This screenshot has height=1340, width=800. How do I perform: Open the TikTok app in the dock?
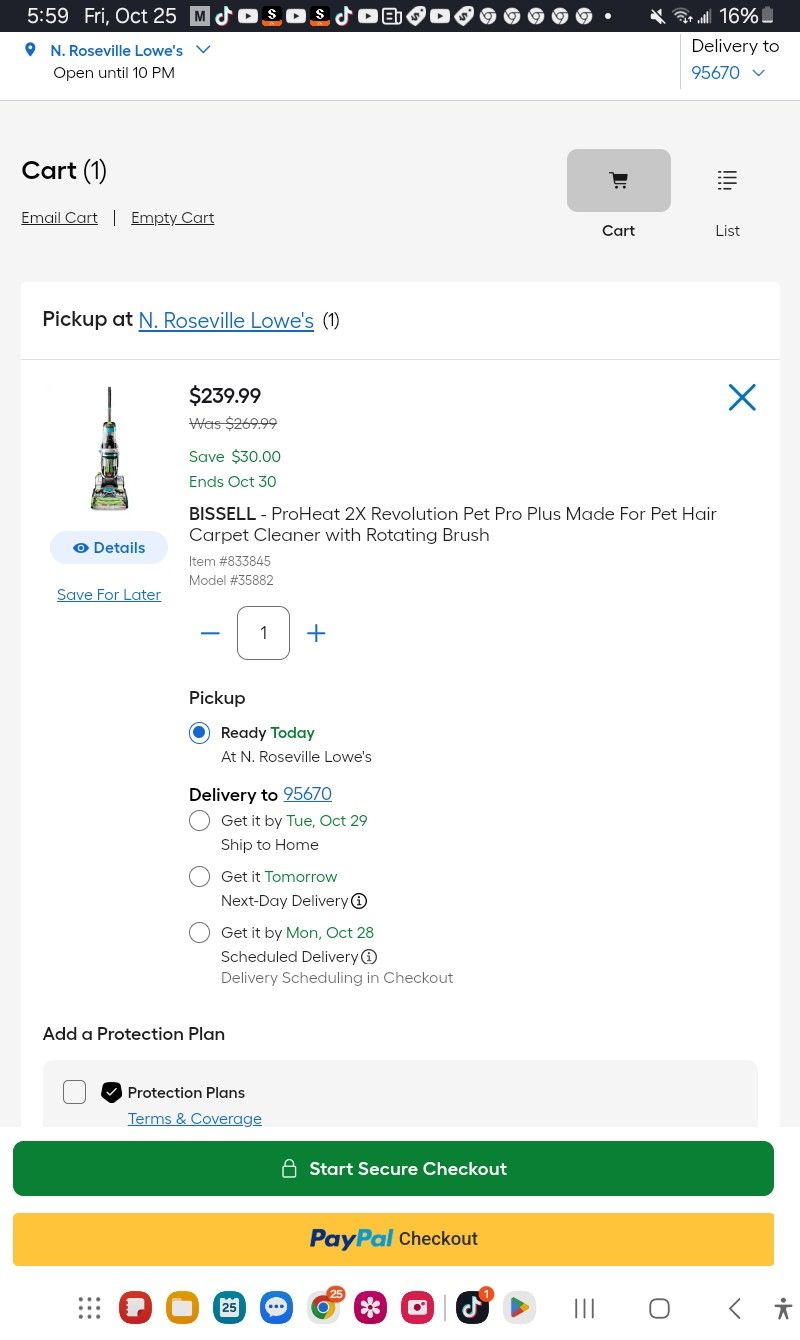tap(472, 1307)
